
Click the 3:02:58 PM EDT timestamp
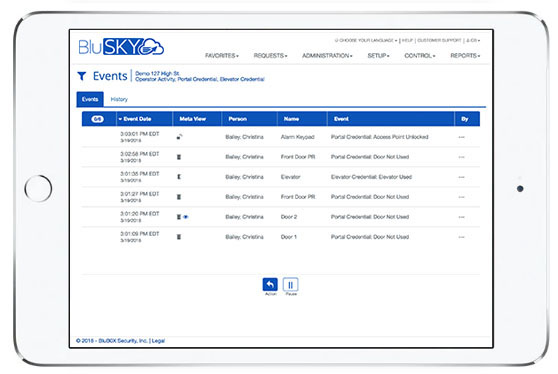click(x=140, y=154)
